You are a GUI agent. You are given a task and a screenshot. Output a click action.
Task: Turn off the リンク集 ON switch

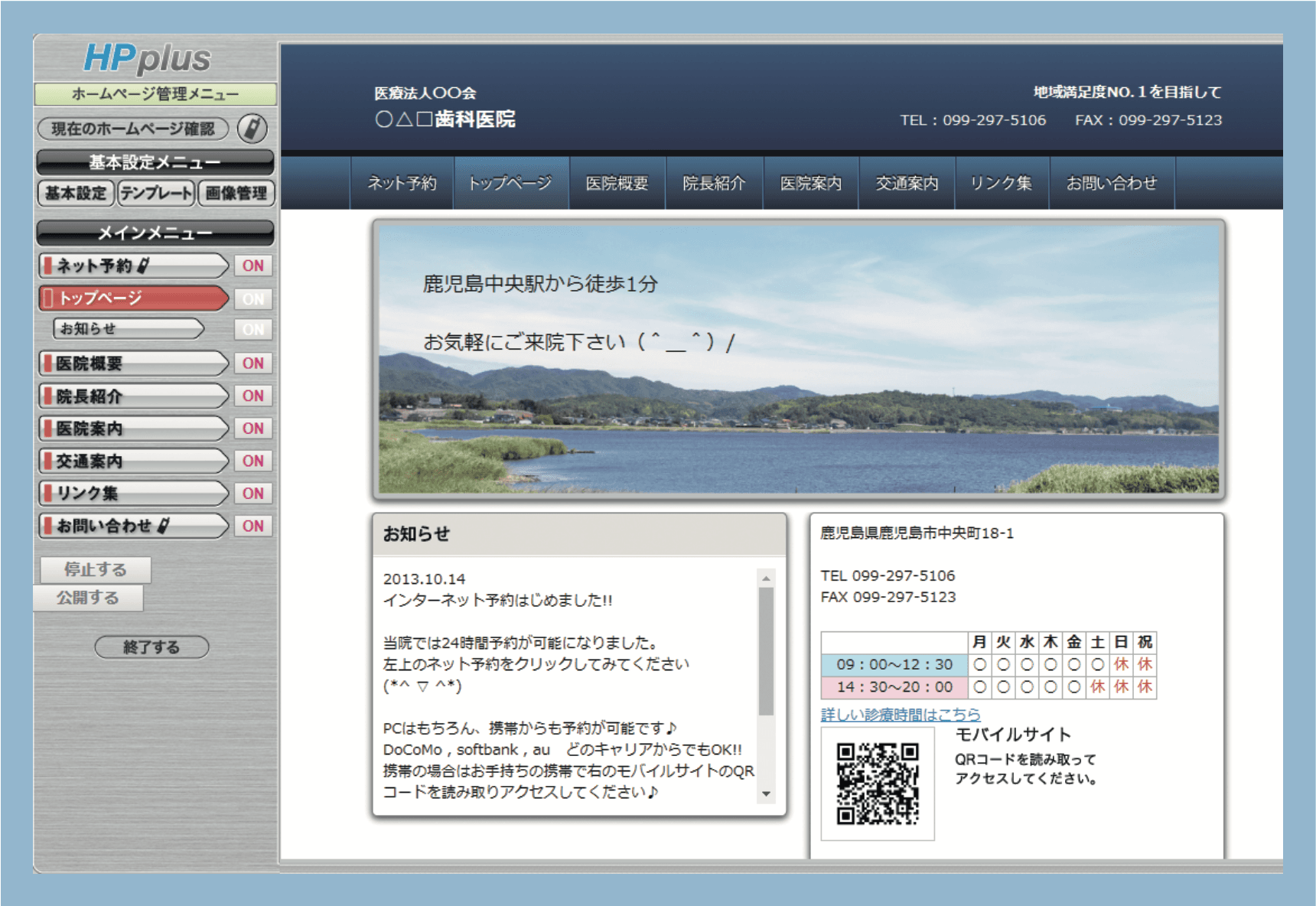(253, 494)
